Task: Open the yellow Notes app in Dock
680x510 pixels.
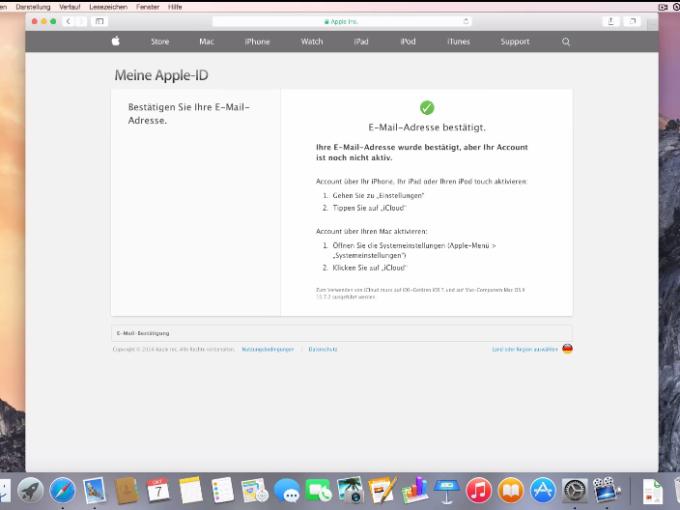Action: point(191,490)
